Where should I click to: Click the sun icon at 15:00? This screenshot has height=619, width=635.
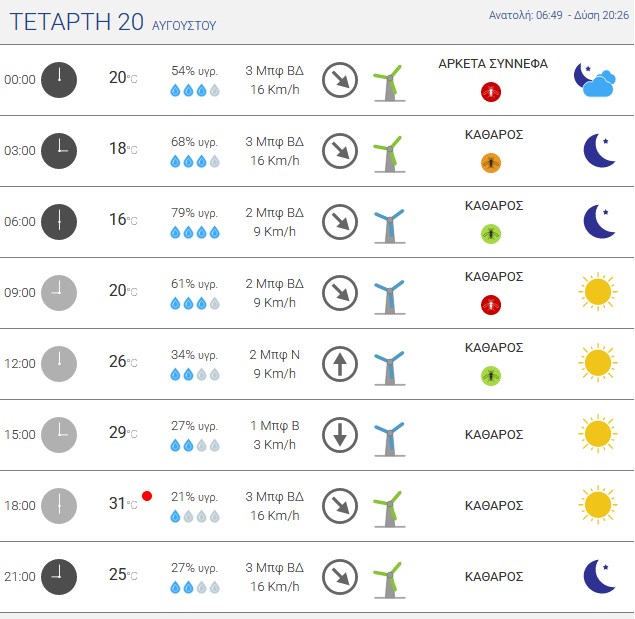598,433
